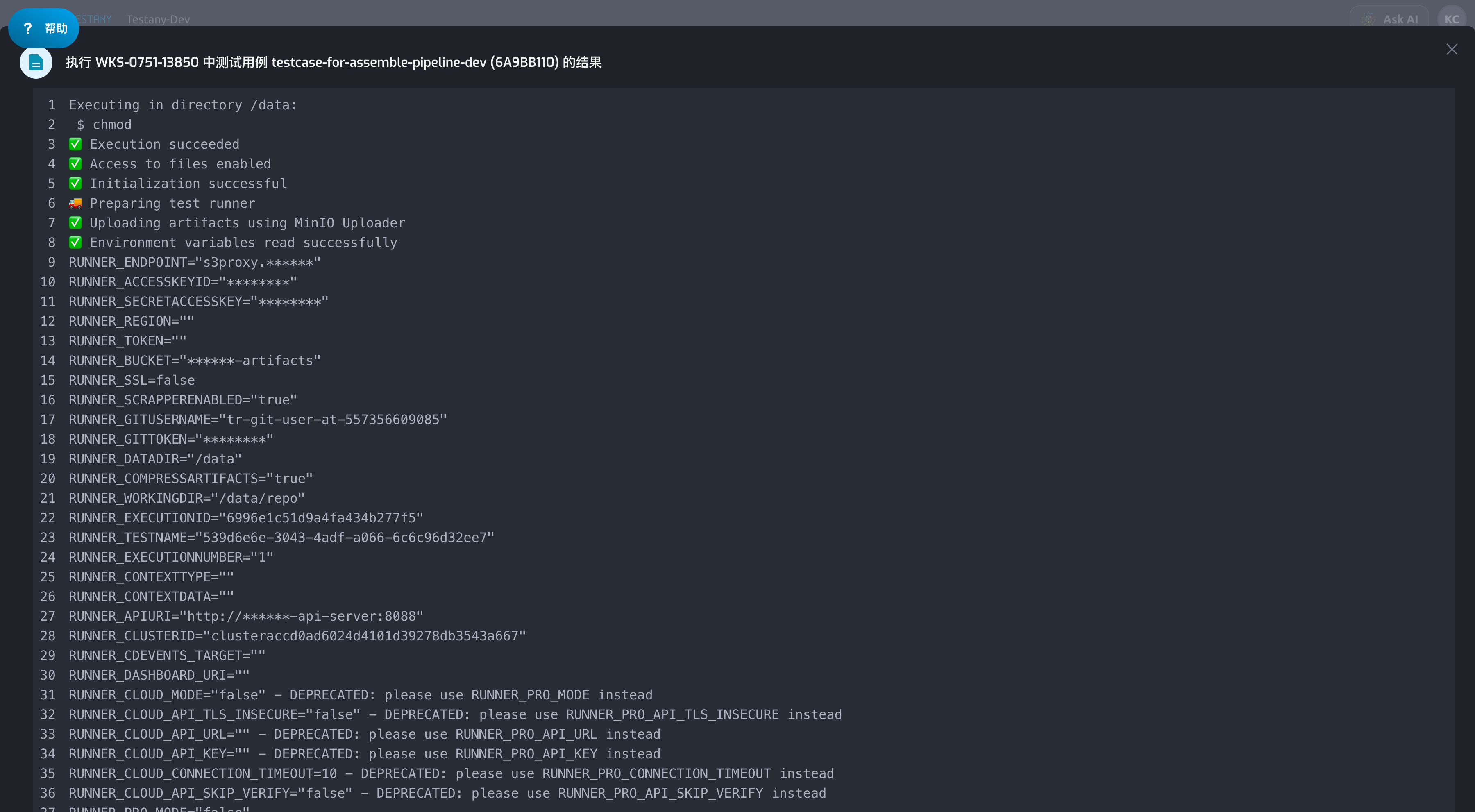Click the check icon on Access to files line
The image size is (1475, 812).
coord(75,164)
